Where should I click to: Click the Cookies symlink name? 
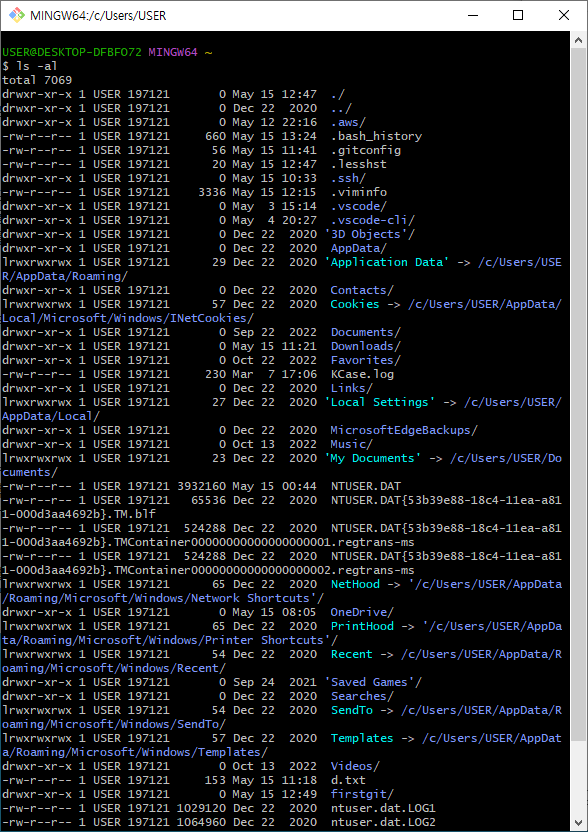tap(355, 304)
